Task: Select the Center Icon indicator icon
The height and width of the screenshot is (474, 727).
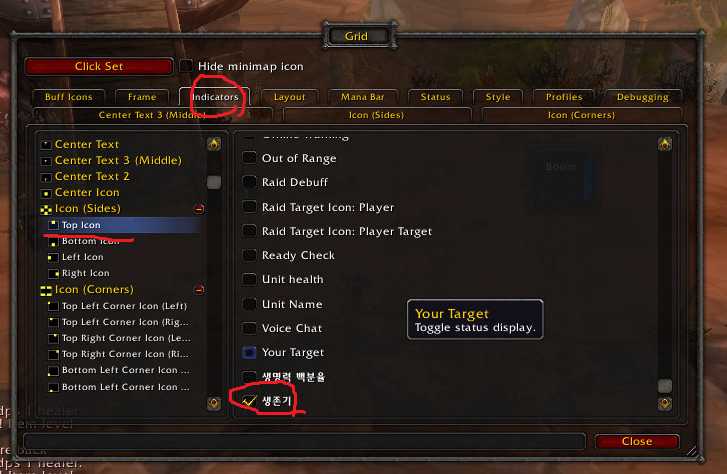Action: pyautogui.click(x=46, y=193)
